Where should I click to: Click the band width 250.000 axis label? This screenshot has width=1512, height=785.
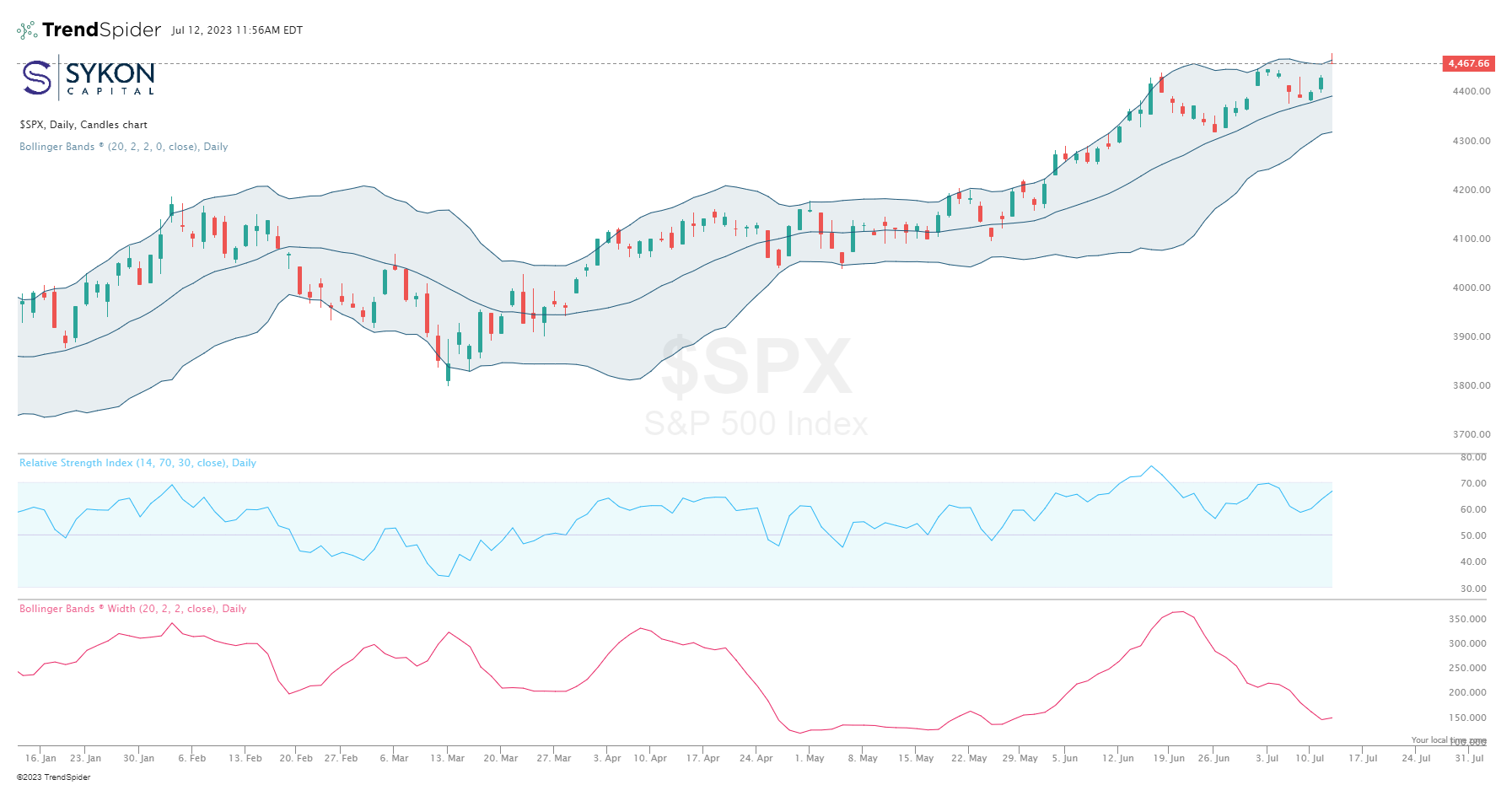1467,668
